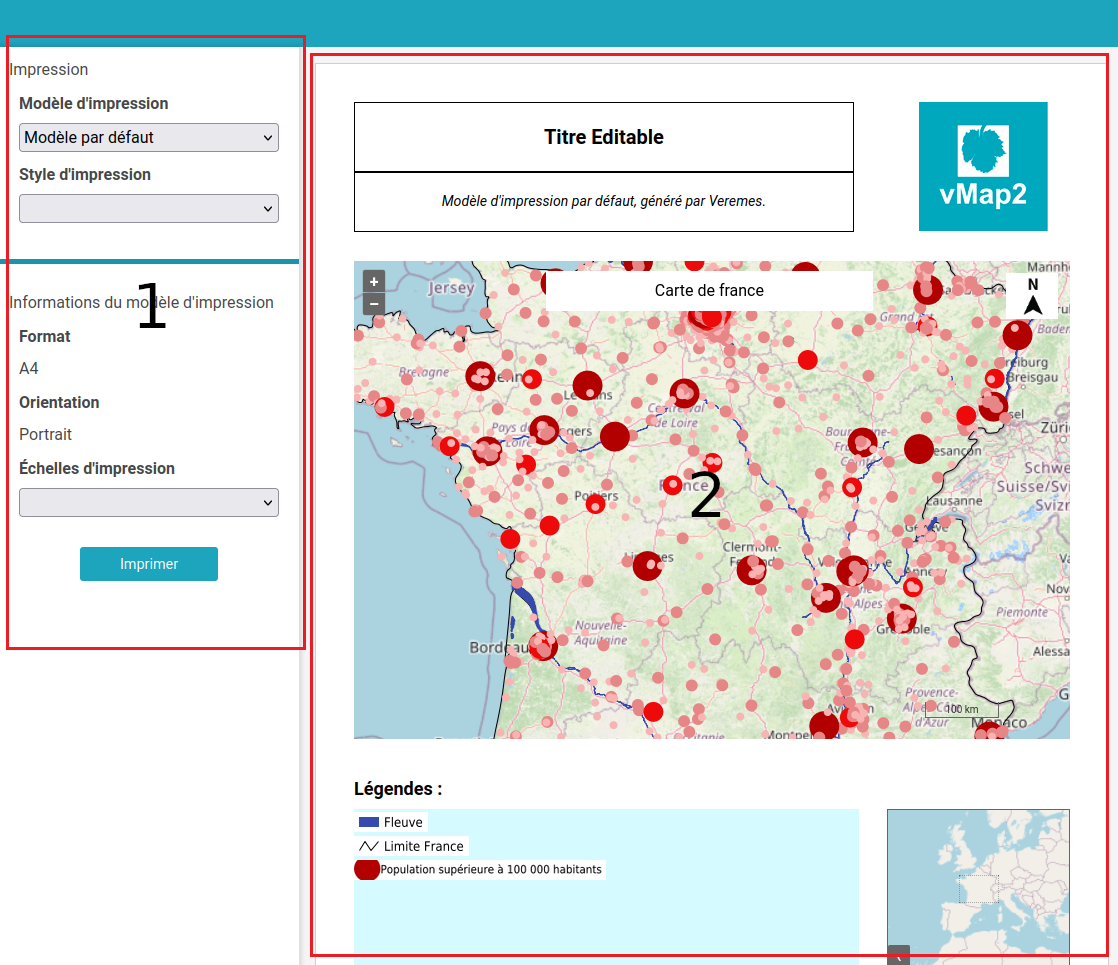1118x965 pixels.
Task: Click the blue Fleuve legend symbol
Action: pos(368,822)
